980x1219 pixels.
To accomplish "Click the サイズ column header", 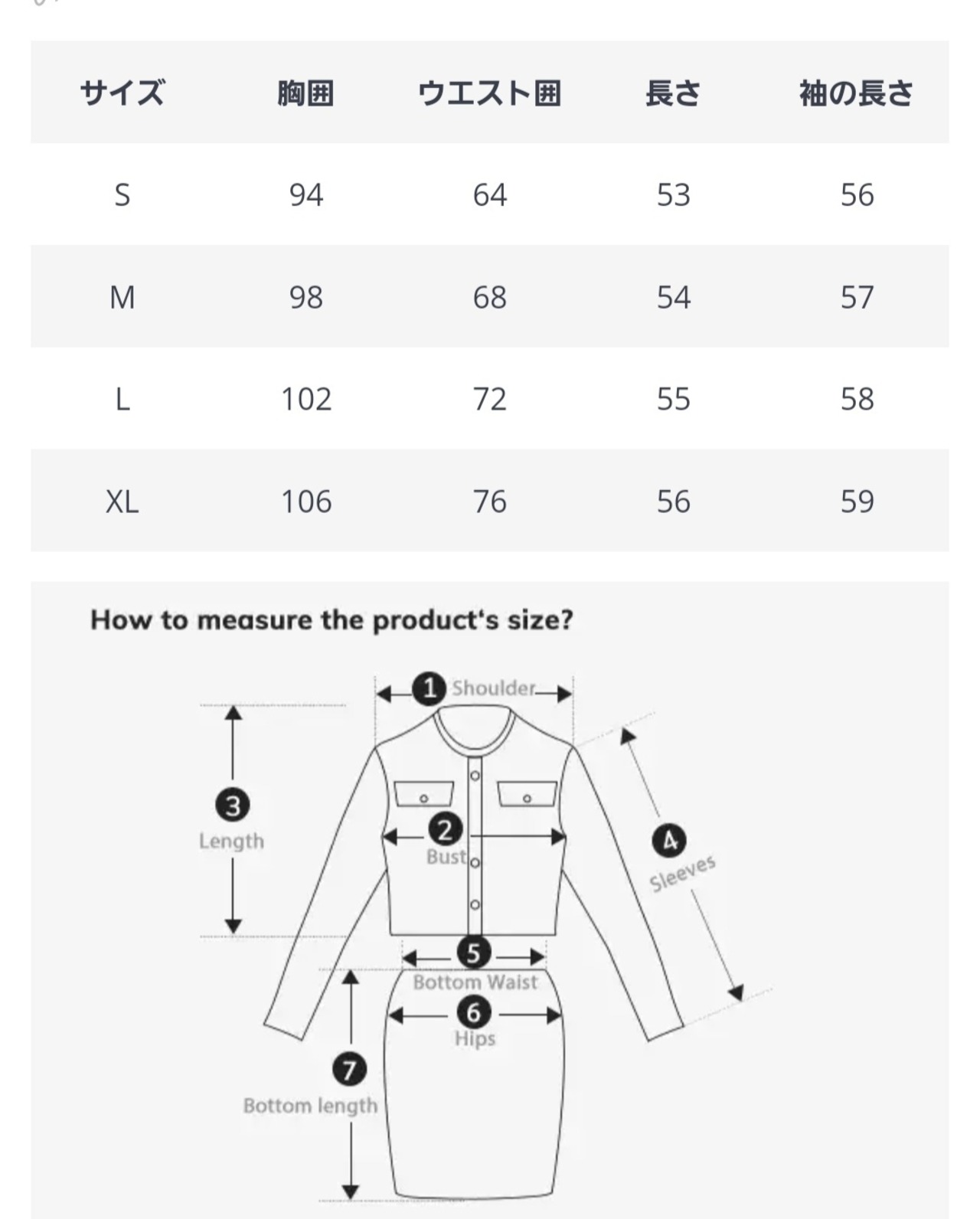I will (x=122, y=93).
